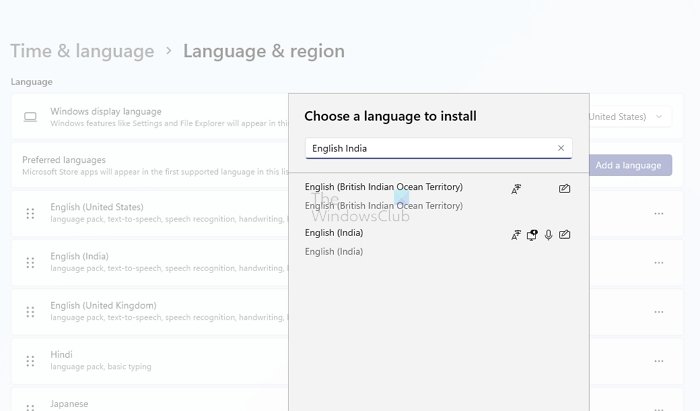Click the display language icon for British Indian Ocean Territory

click(516, 188)
